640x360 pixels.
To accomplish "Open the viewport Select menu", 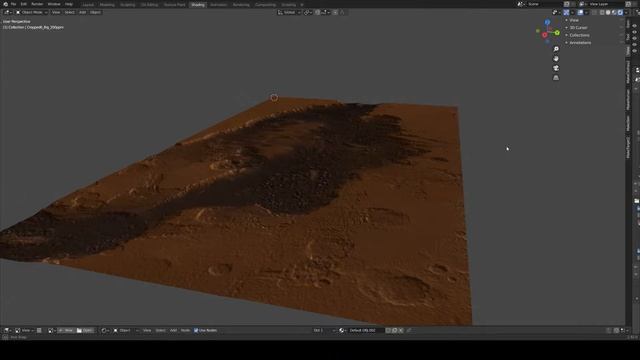I will coord(69,12).
